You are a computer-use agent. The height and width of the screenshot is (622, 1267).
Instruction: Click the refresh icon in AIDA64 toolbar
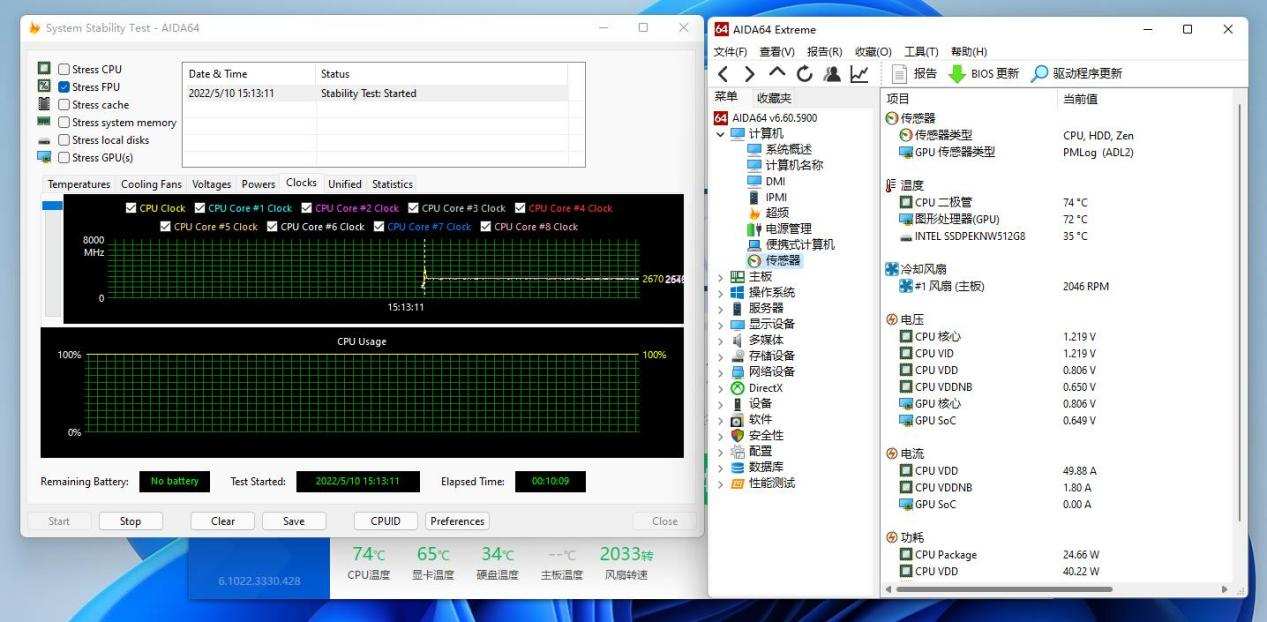(x=804, y=74)
